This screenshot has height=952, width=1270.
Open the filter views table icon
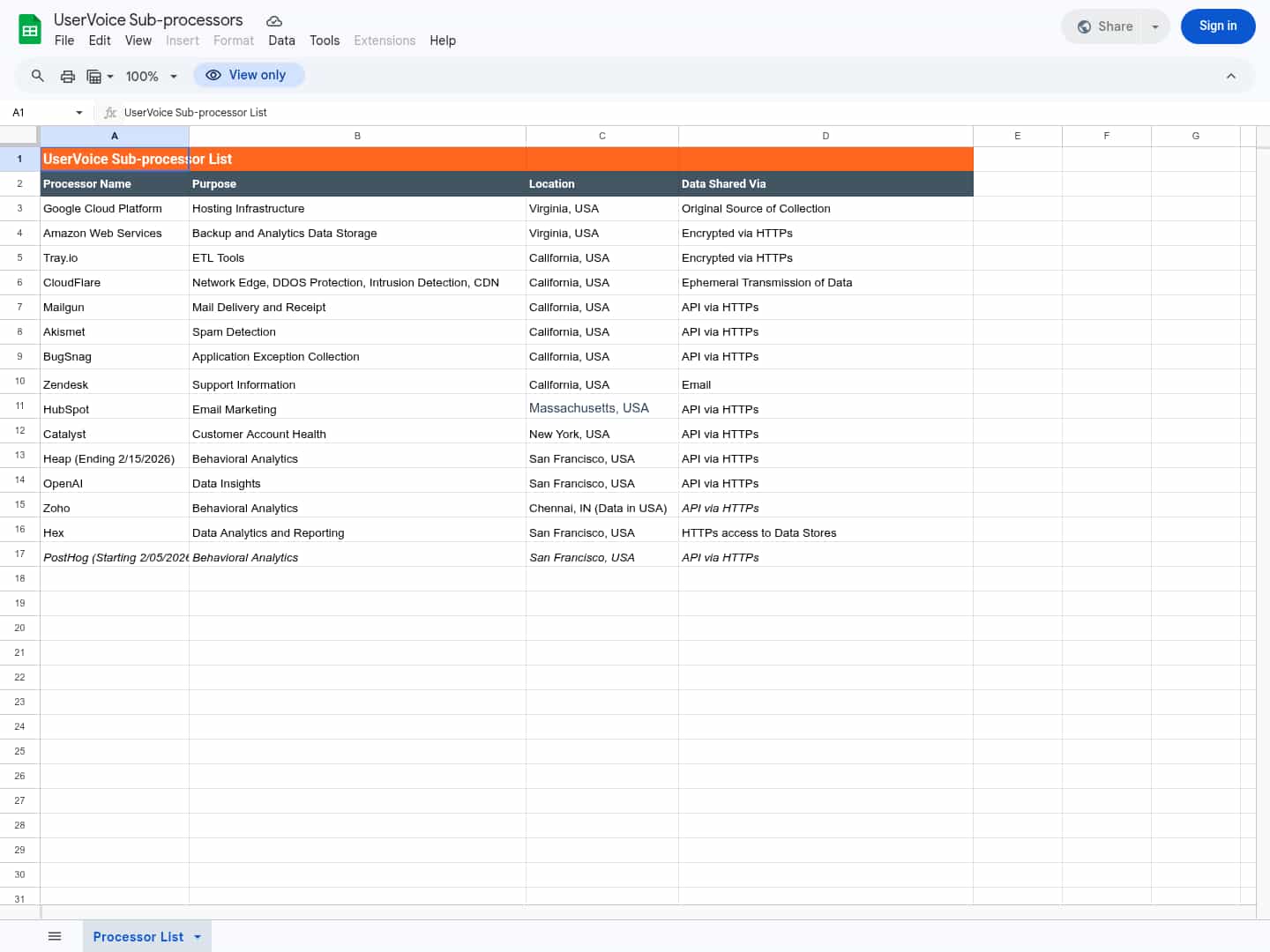coord(99,76)
